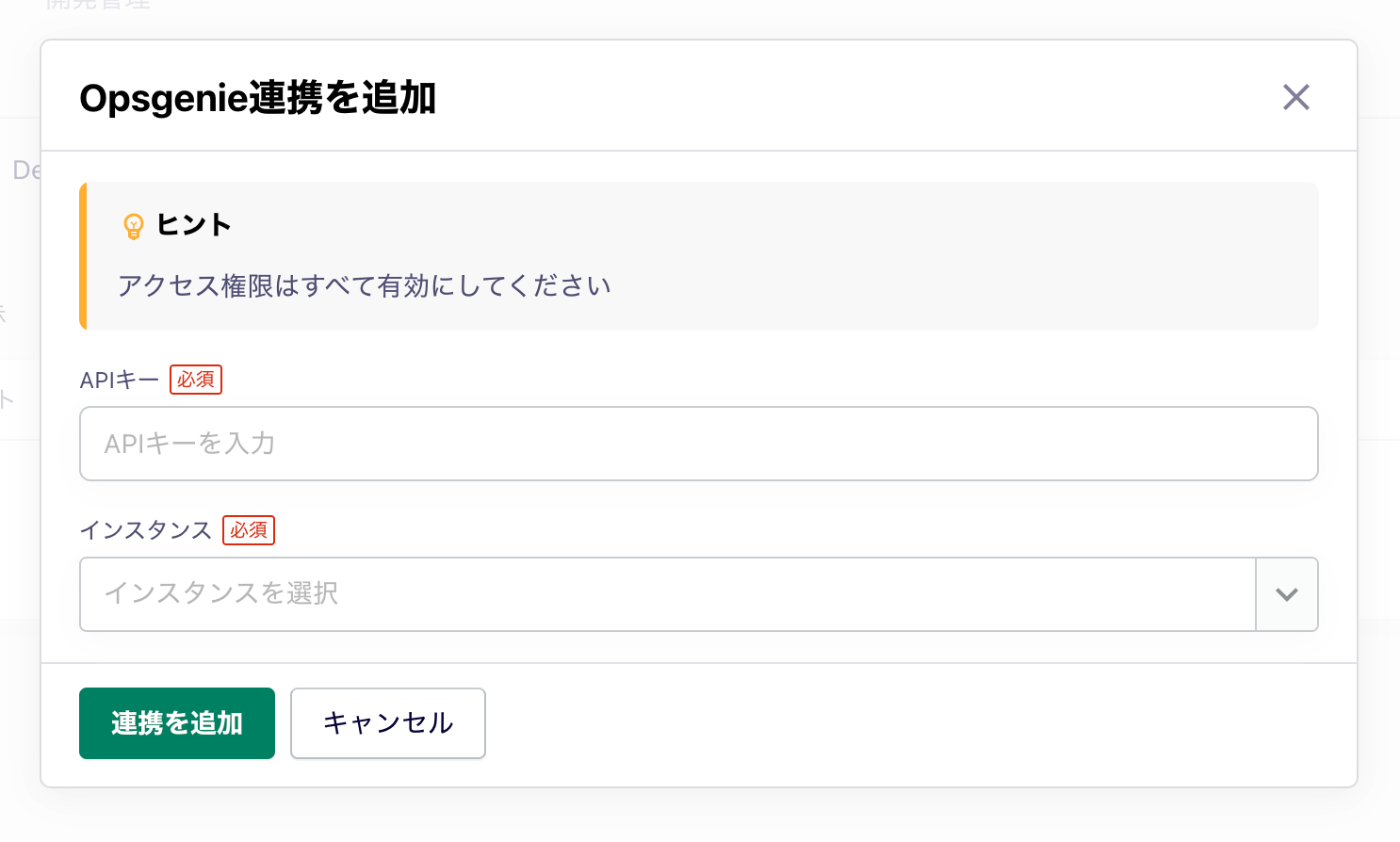Click the orange accent bar of hint box
Screen dimensions: 1400x842
click(83, 256)
